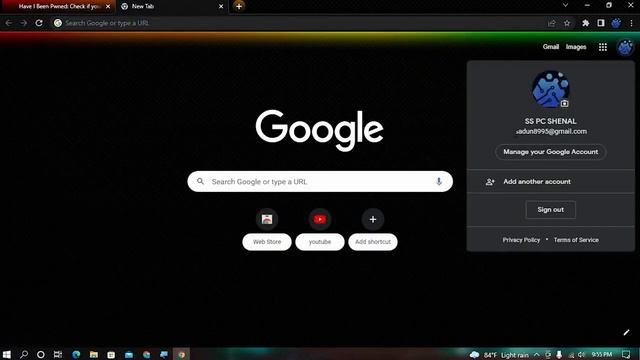Click the search magnifier icon in search box
Viewport: 640px width, 360px height.
(200, 181)
